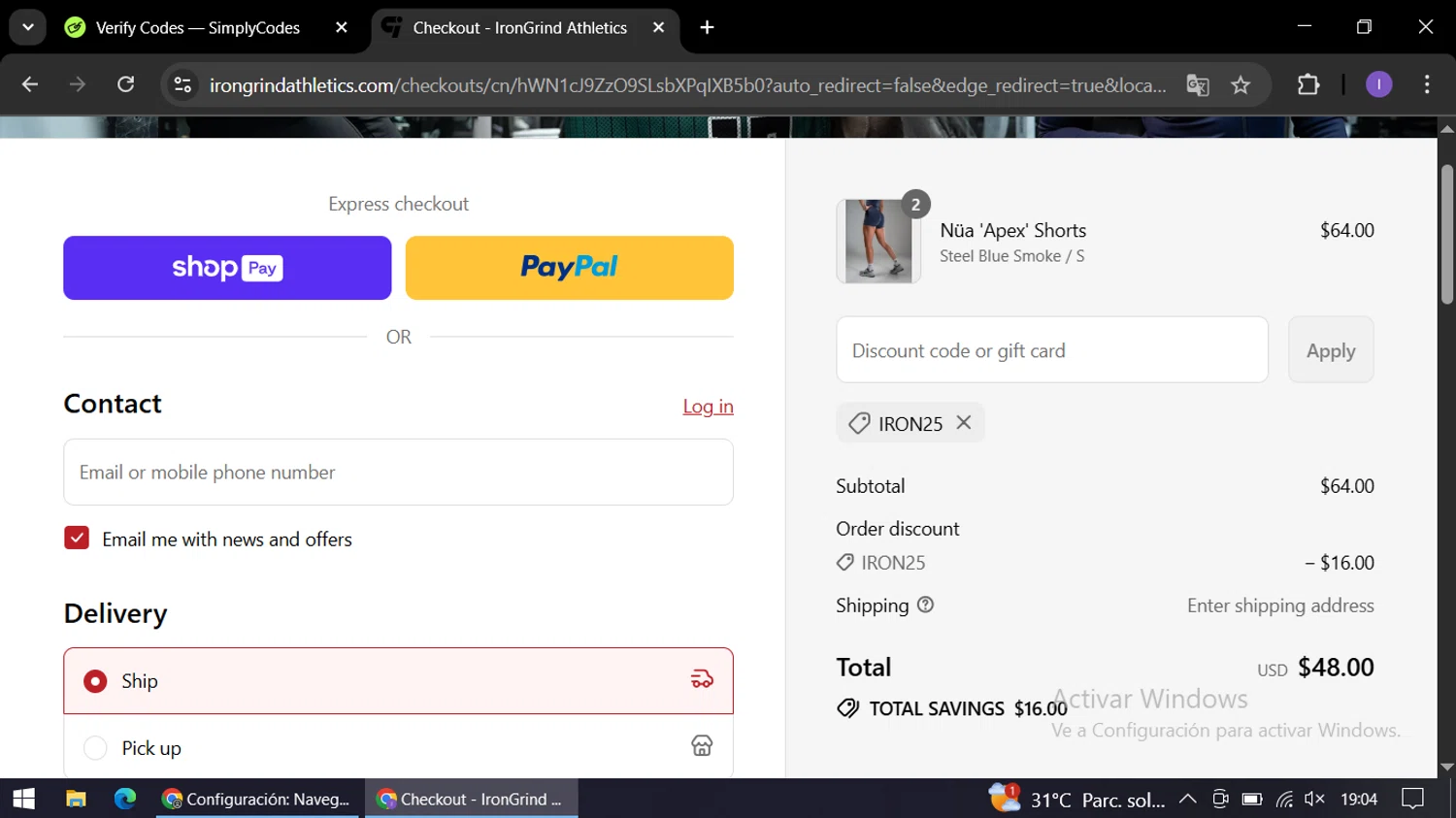This screenshot has width=1456, height=818.
Task: Open the tab search dropdown arrow
Action: [x=28, y=27]
